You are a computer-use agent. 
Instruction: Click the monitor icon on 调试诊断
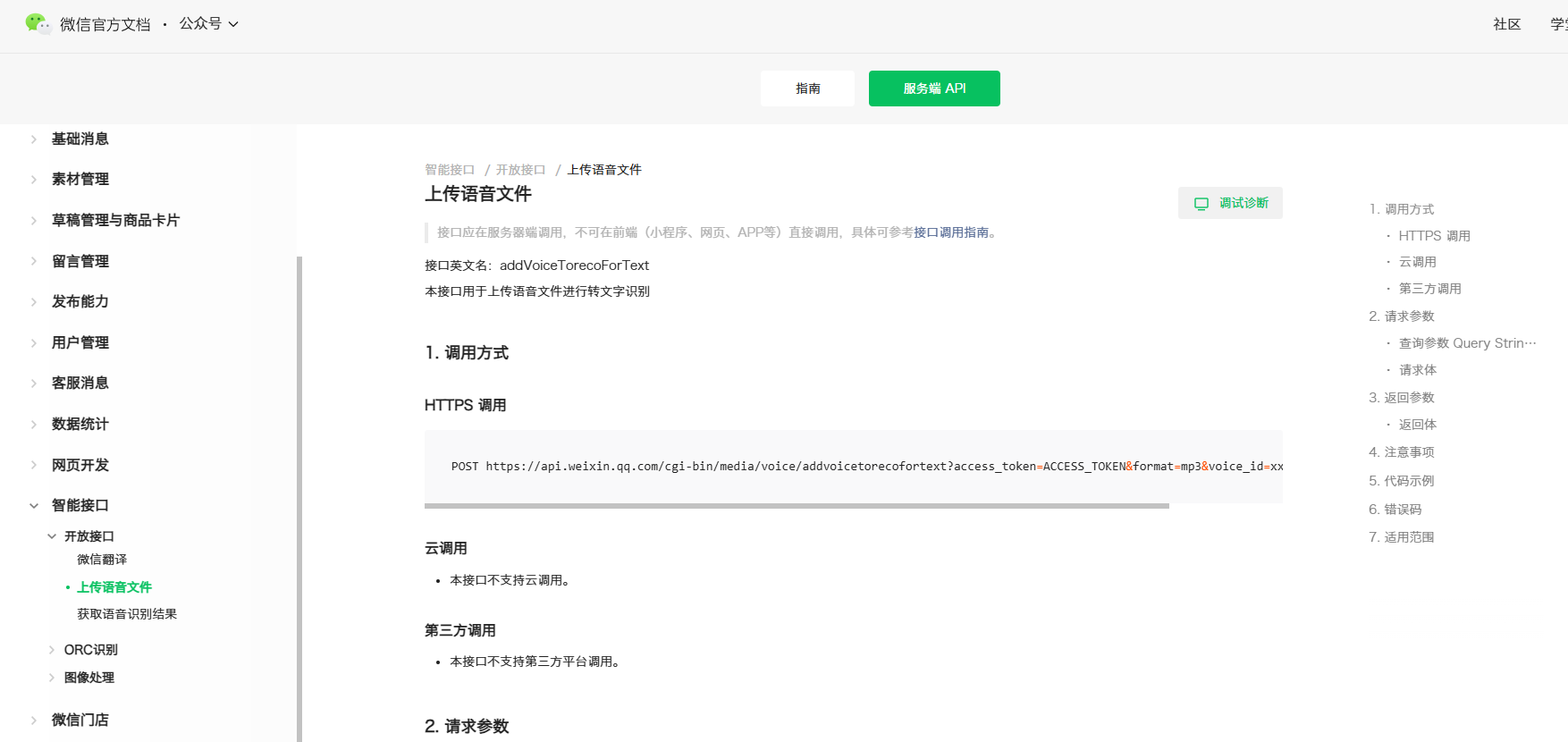(1201, 204)
